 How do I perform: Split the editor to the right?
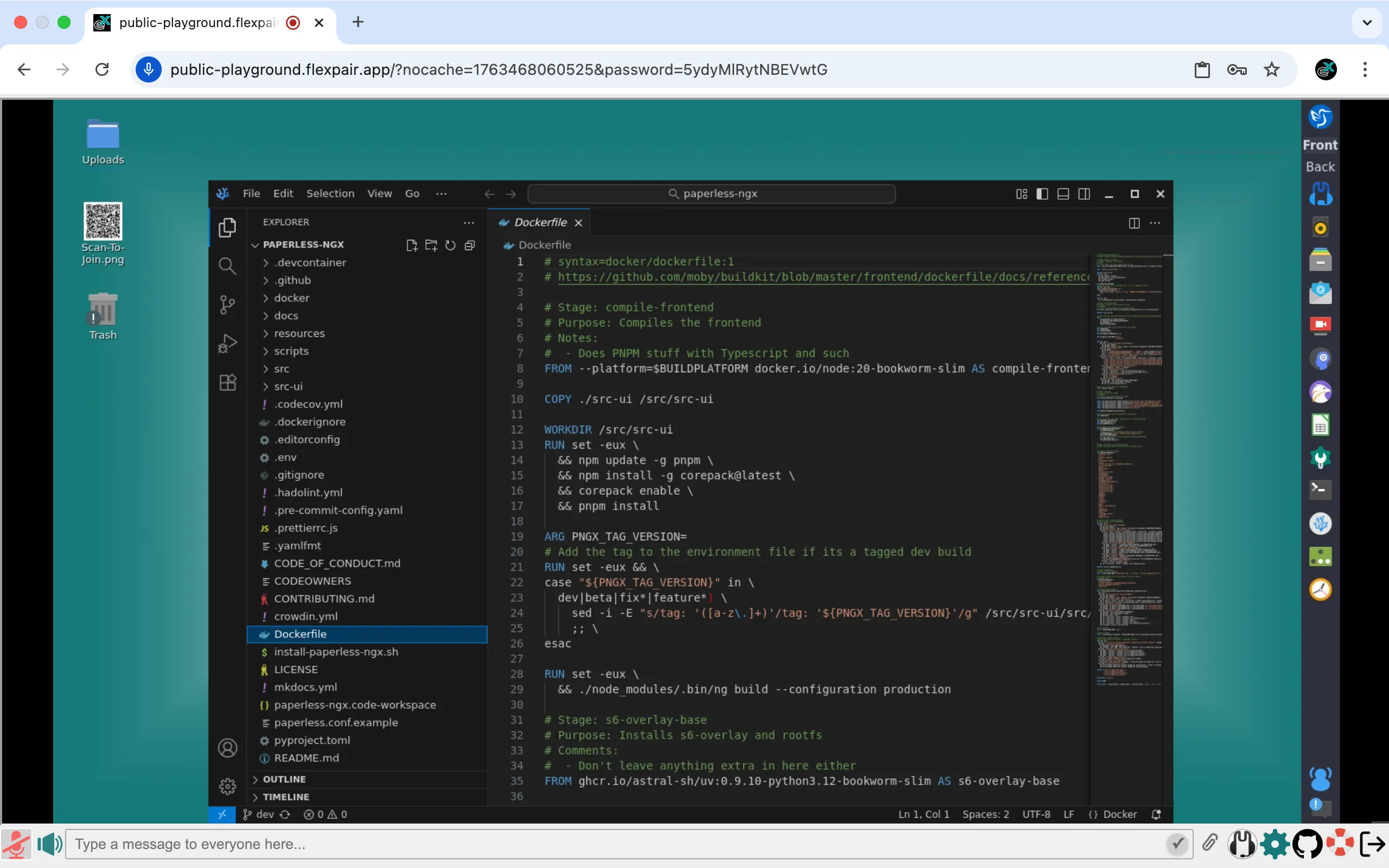click(x=1134, y=223)
